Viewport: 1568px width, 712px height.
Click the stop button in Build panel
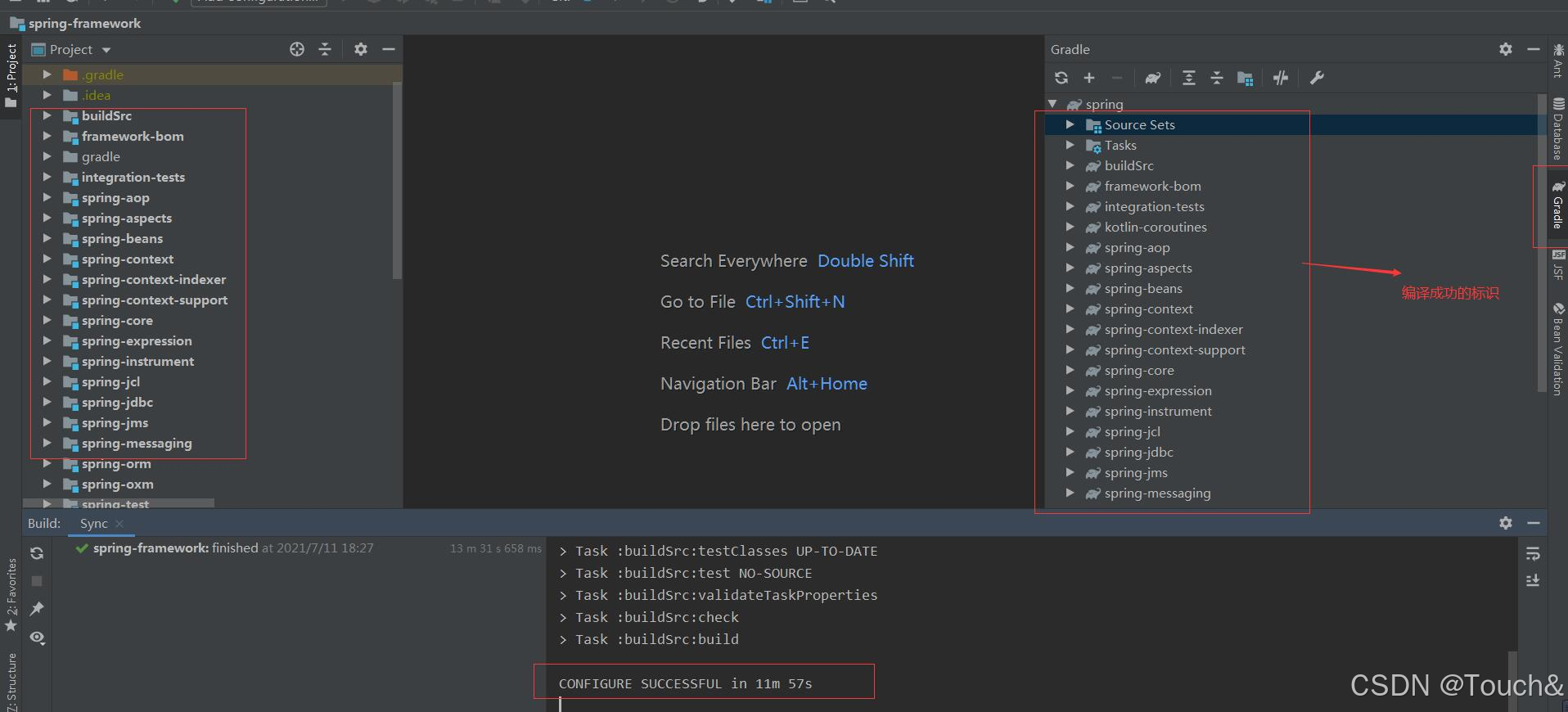point(37,581)
